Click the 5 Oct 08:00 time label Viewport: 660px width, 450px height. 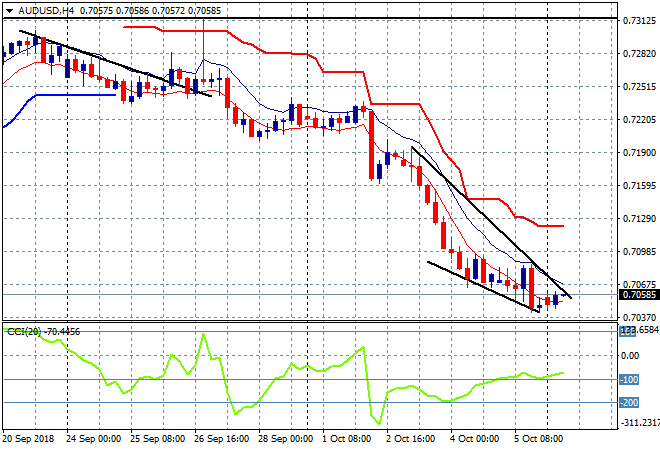click(538, 439)
